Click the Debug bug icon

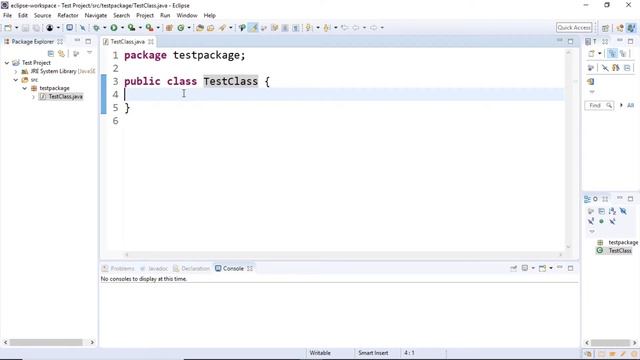[x=96, y=28]
